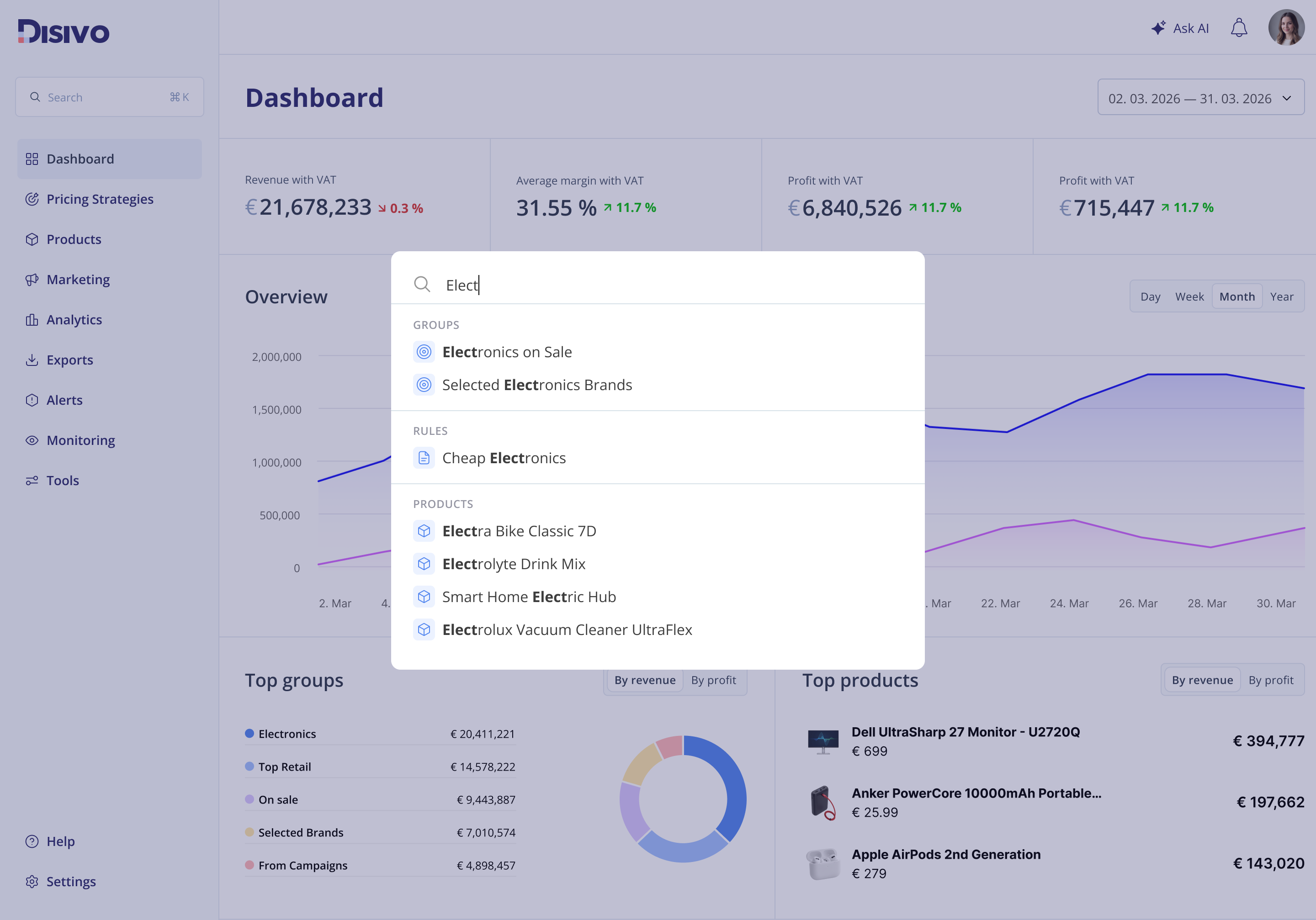Screen dimensions: 1316x920
Task: Open Dell UltraSharp 27 Monitor thumbnail
Action: (x=823, y=741)
